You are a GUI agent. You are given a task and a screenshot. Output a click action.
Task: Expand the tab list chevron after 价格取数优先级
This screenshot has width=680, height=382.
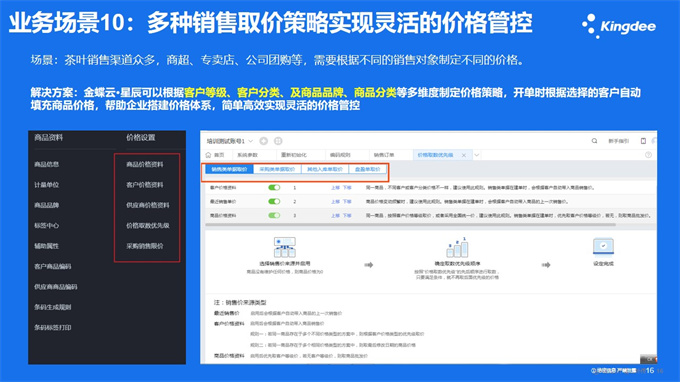point(477,155)
